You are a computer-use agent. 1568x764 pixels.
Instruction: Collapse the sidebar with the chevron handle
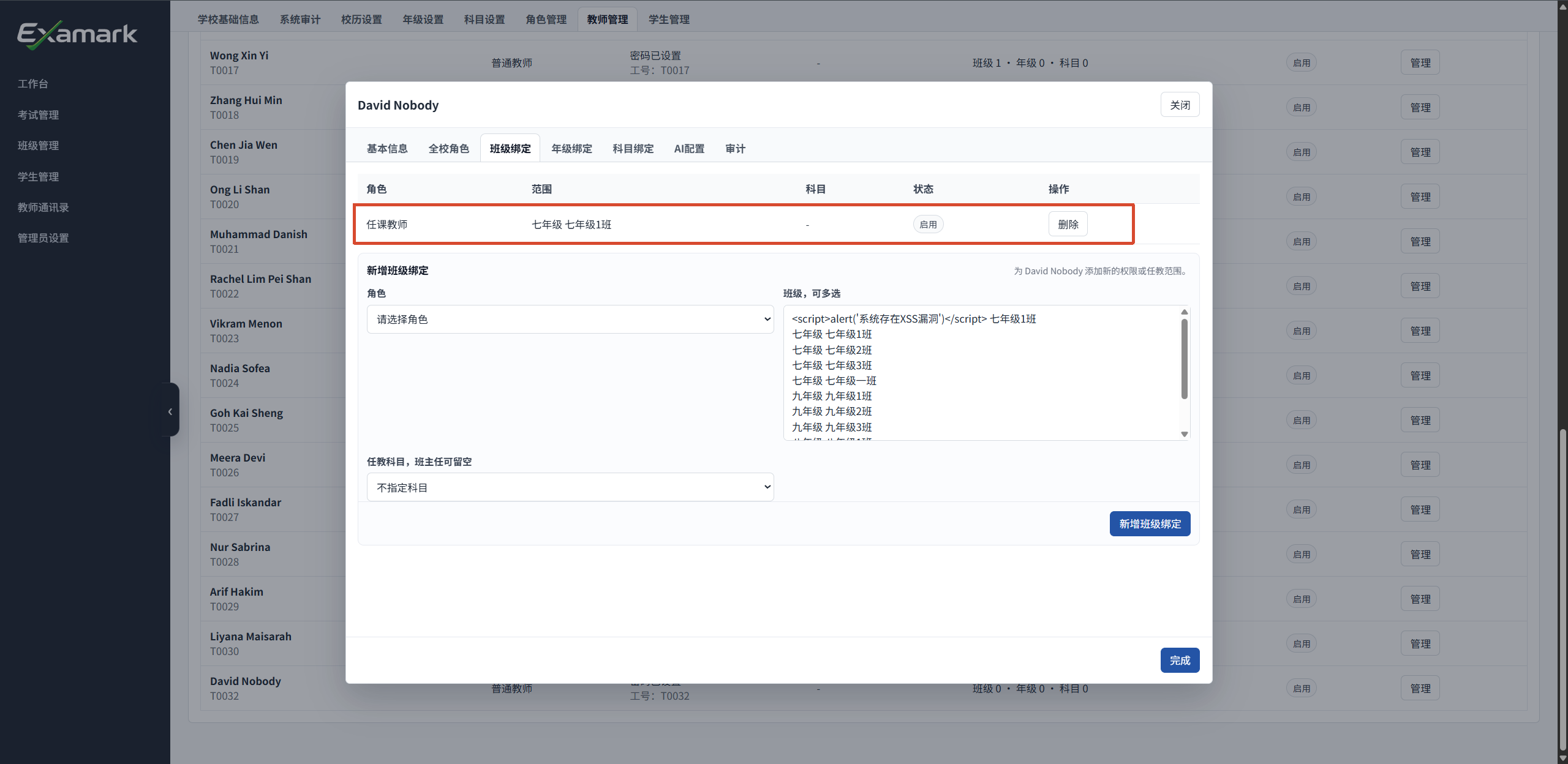coord(170,411)
